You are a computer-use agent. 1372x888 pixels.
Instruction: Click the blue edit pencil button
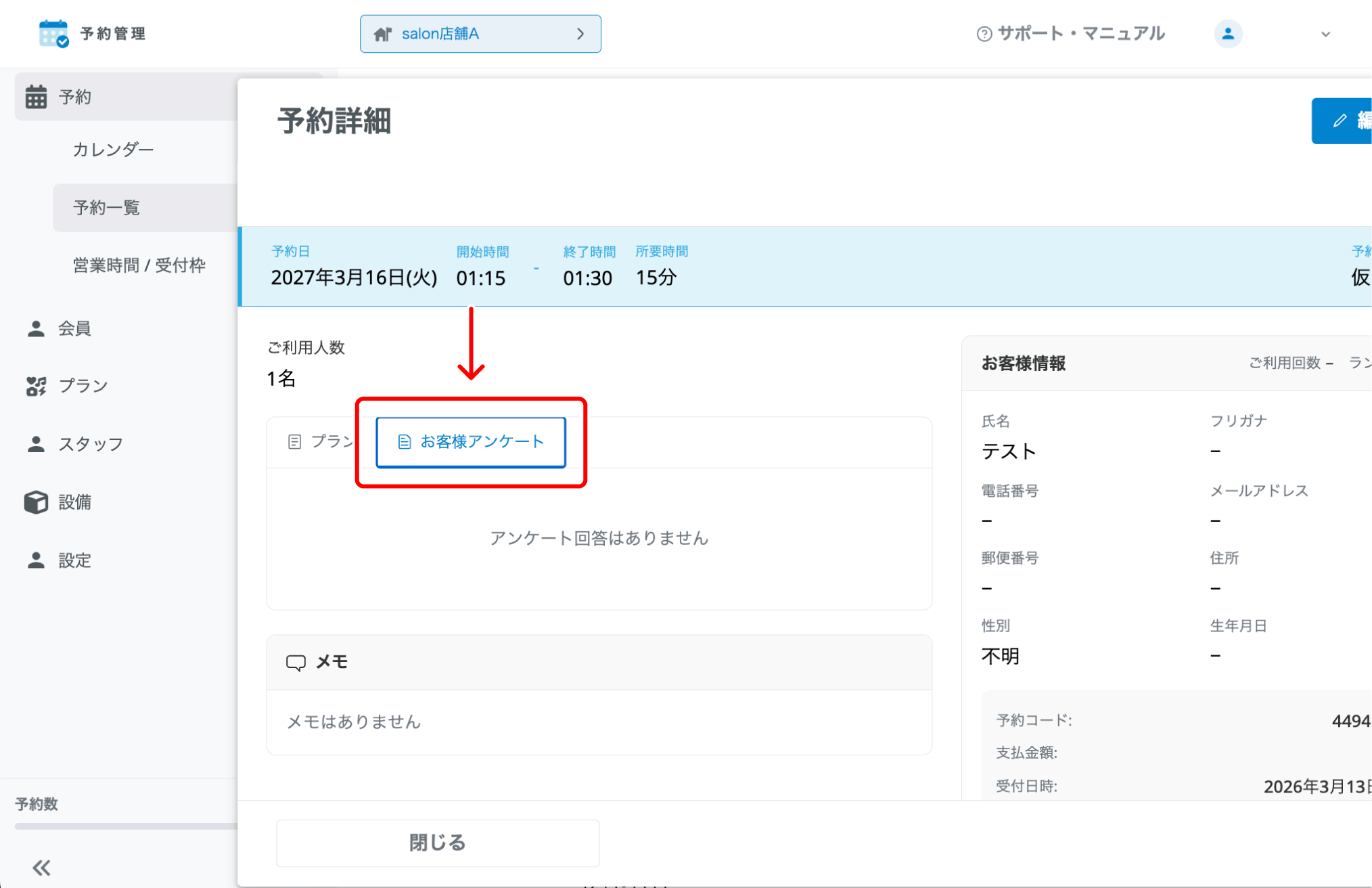(1342, 121)
